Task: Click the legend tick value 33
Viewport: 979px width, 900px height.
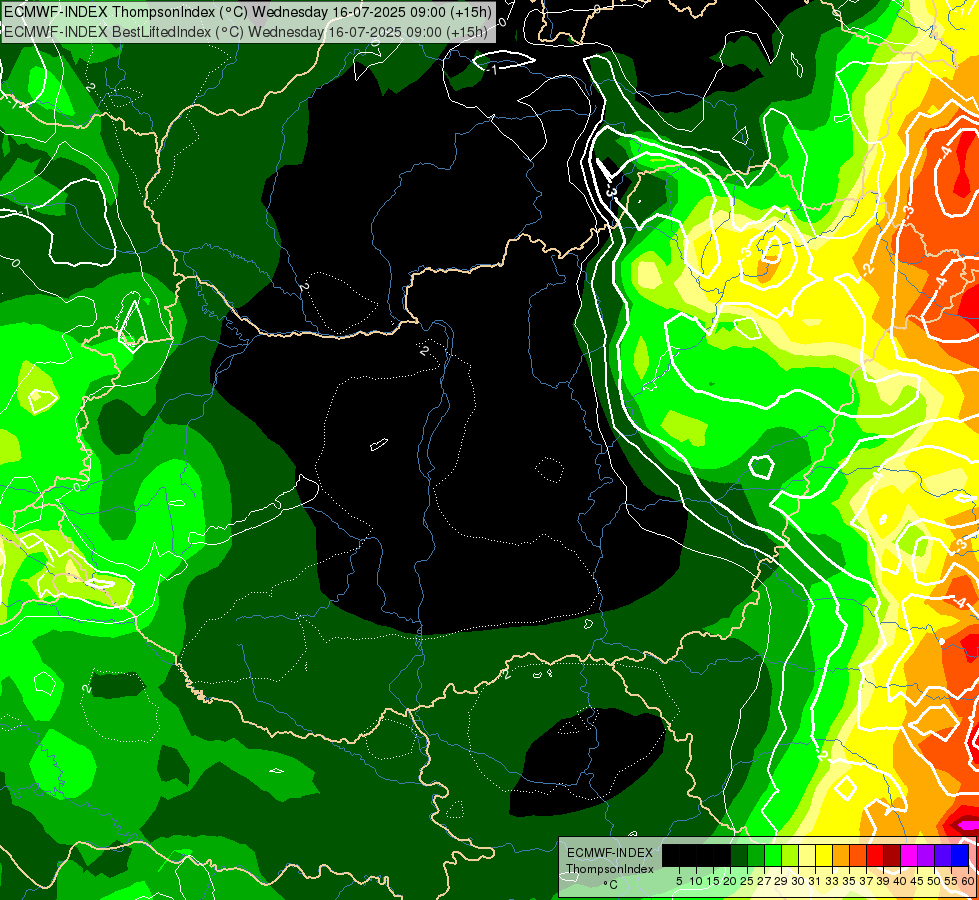Action: point(832,881)
